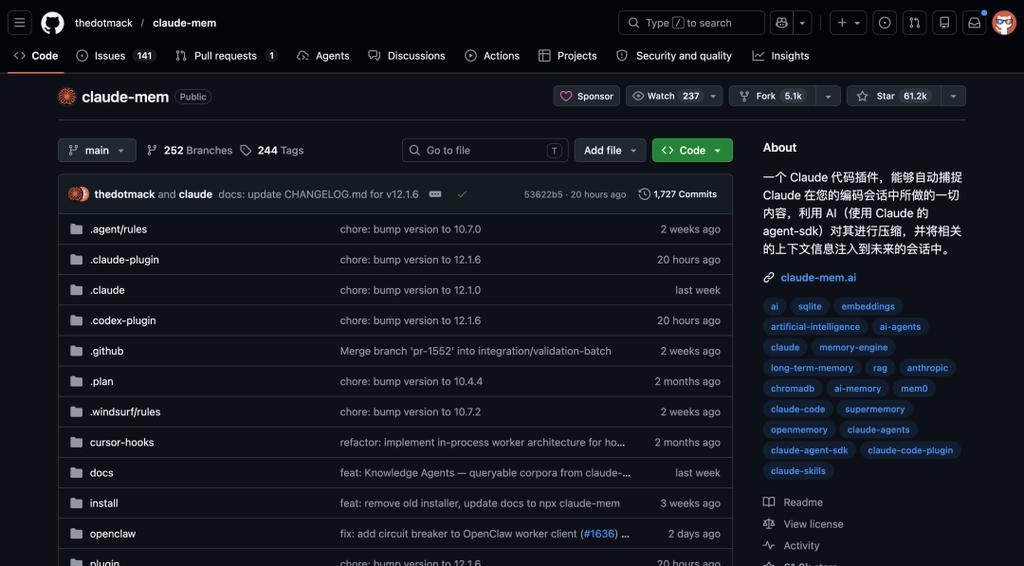This screenshot has height=566, width=1024.
Task: Click the user avatar in top right
Action: tap(1004, 23)
